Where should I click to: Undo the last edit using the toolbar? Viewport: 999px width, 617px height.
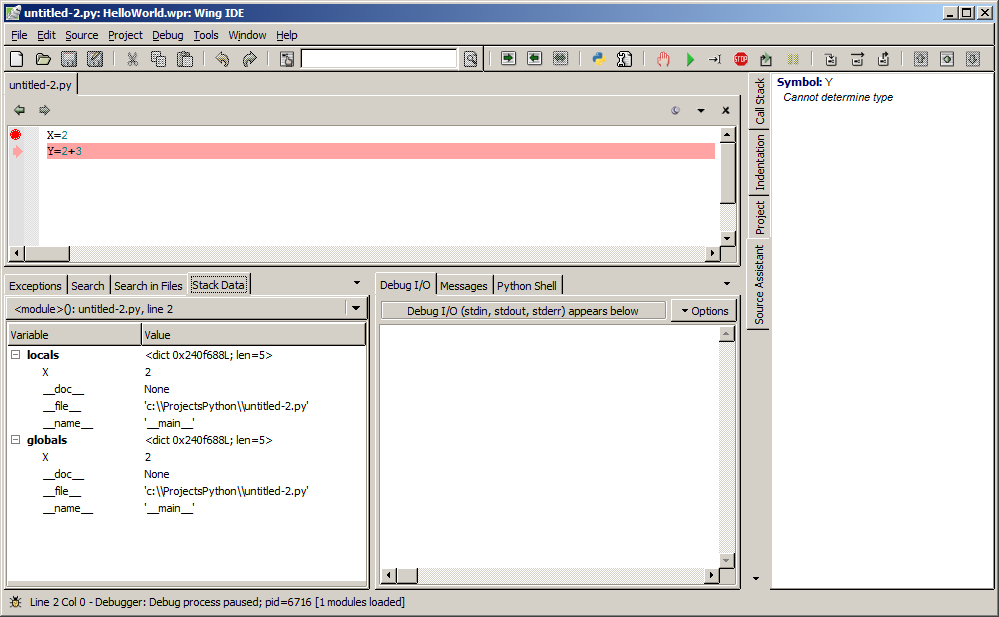(x=222, y=59)
